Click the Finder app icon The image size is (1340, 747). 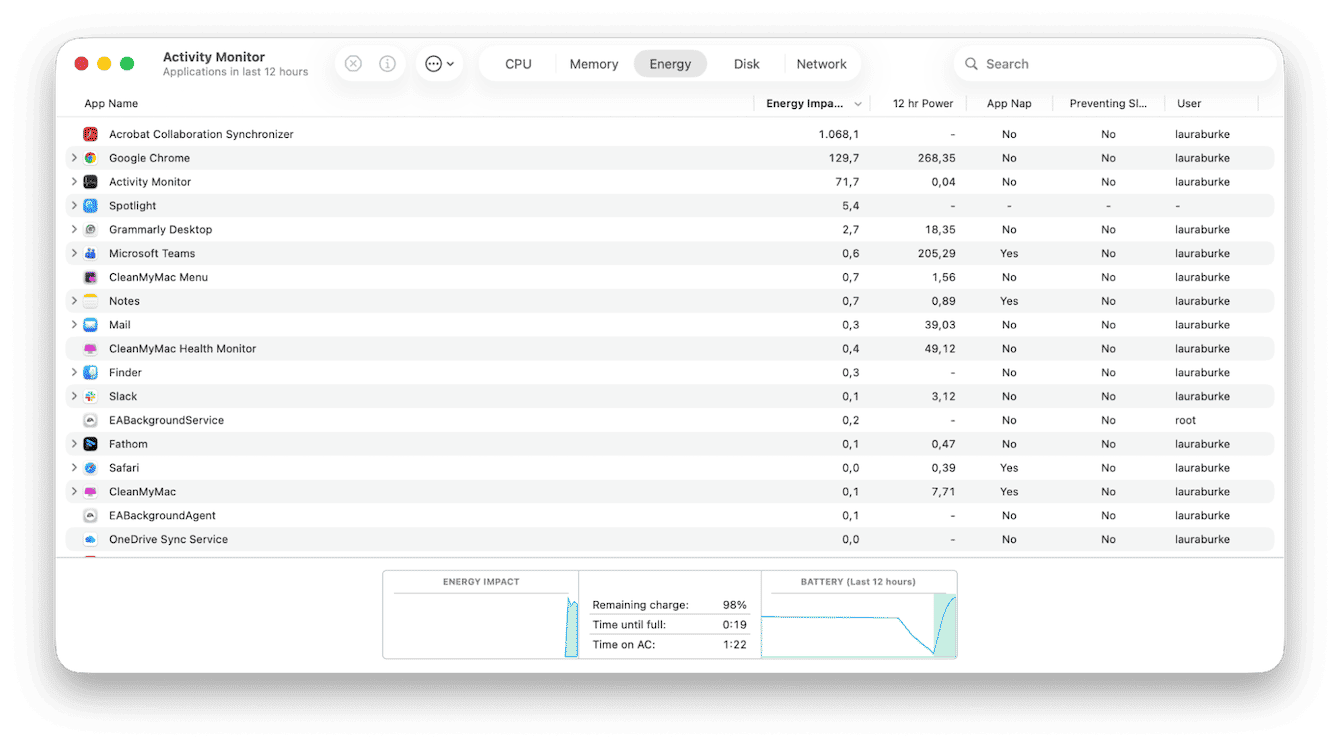click(90, 372)
